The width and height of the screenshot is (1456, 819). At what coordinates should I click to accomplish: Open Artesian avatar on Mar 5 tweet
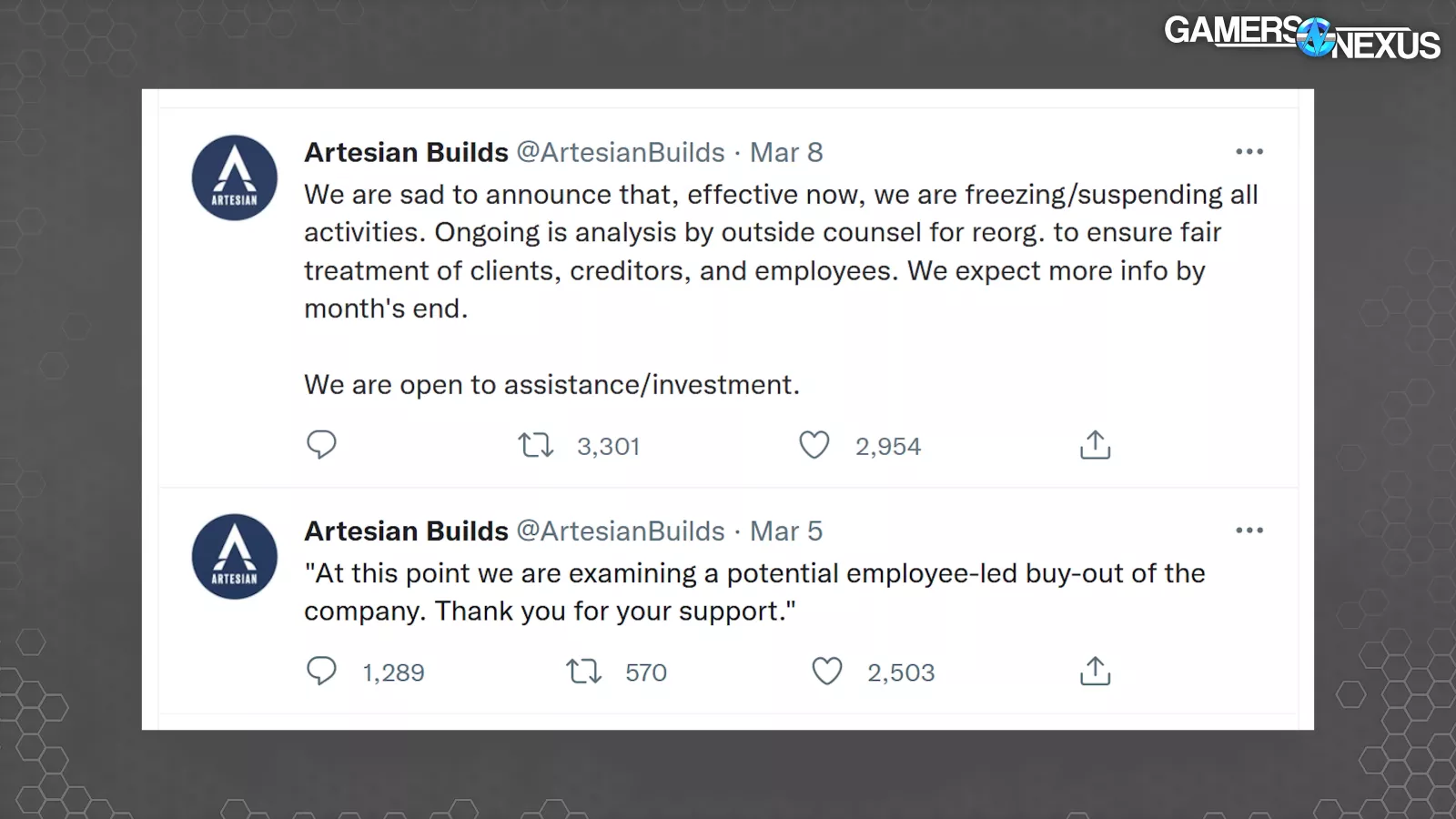click(235, 557)
